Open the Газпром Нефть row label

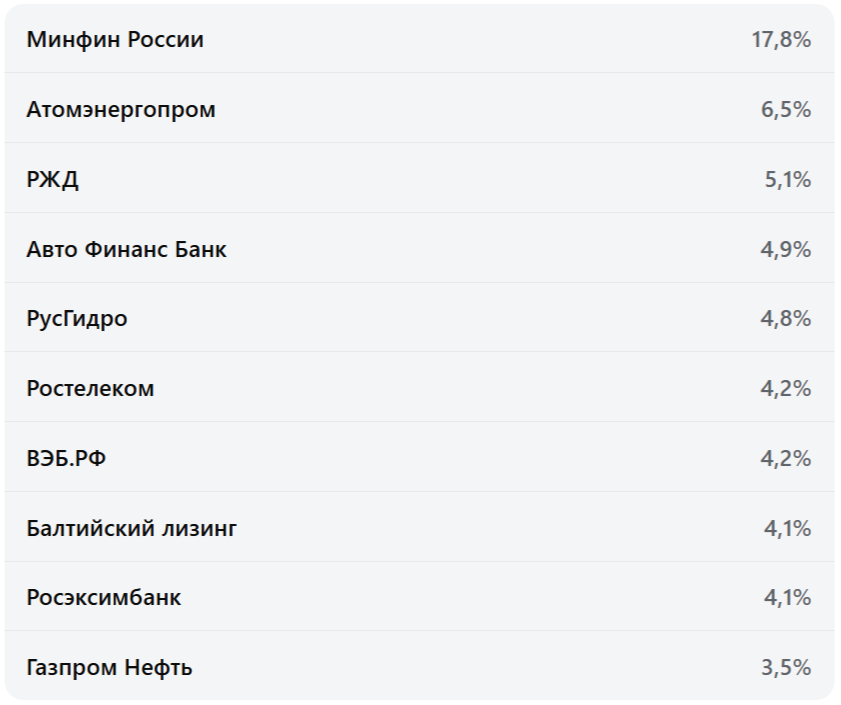pos(110,667)
